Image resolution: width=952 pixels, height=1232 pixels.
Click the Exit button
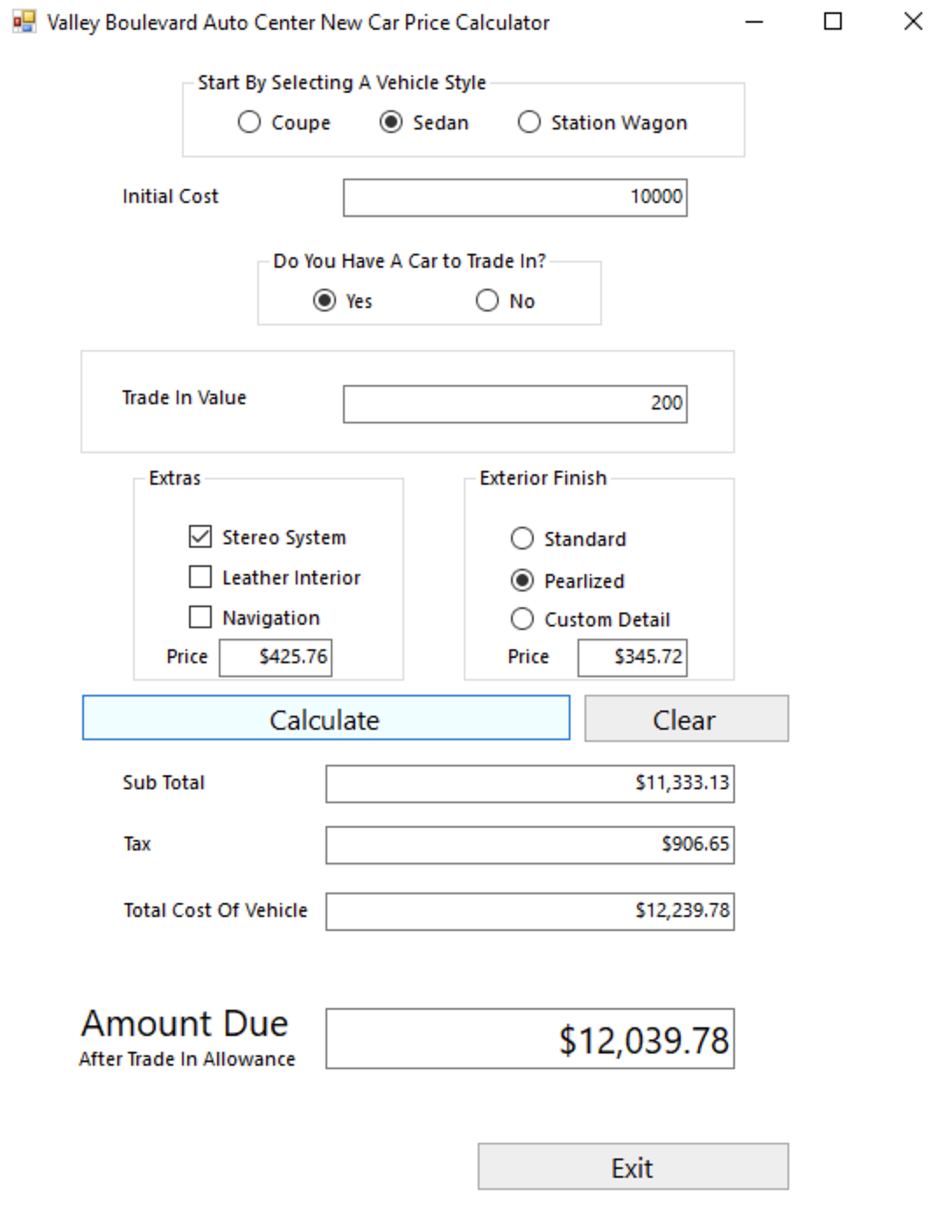point(633,1166)
